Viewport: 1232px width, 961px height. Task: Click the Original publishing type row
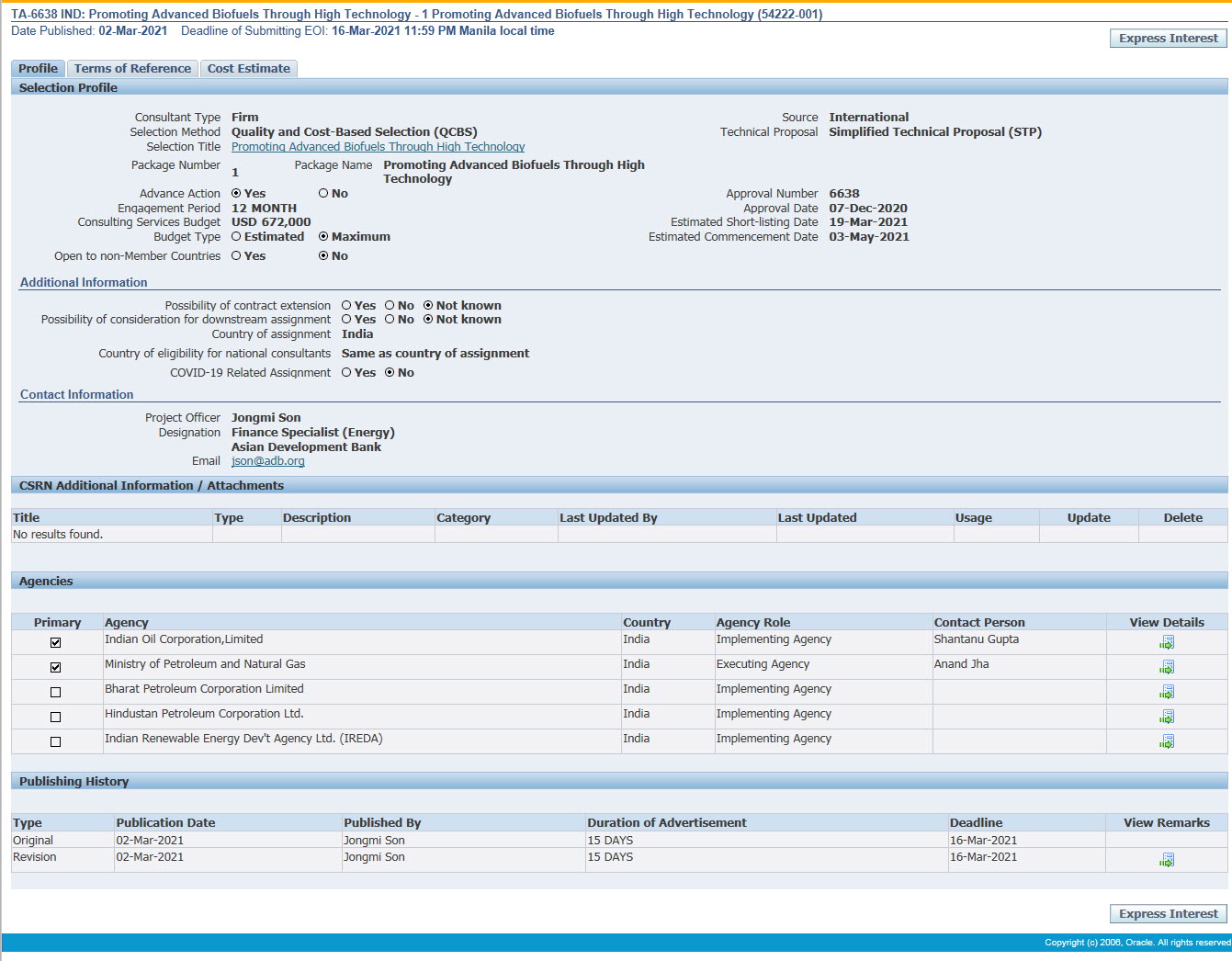[x=33, y=840]
